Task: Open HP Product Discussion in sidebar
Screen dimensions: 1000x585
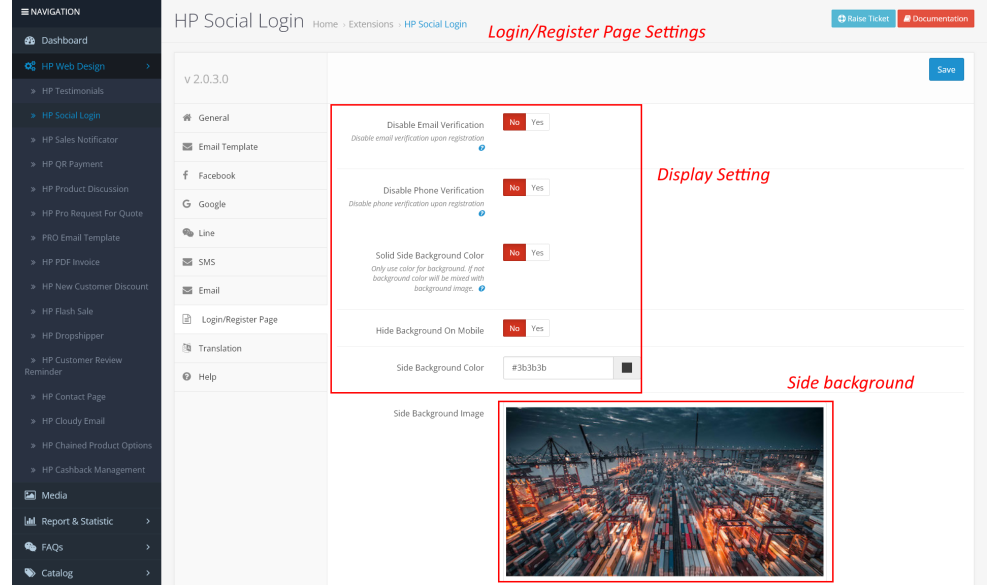Action: tap(85, 189)
